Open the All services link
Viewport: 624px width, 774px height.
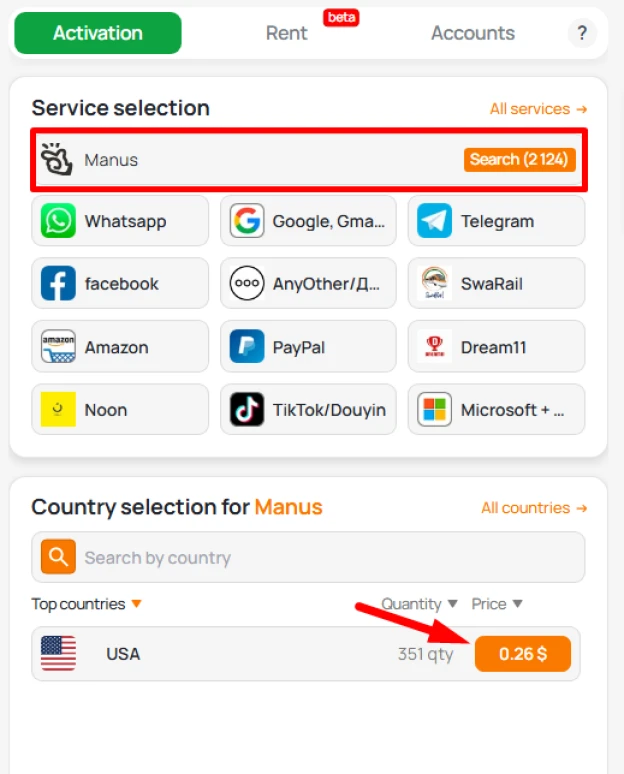tap(538, 109)
